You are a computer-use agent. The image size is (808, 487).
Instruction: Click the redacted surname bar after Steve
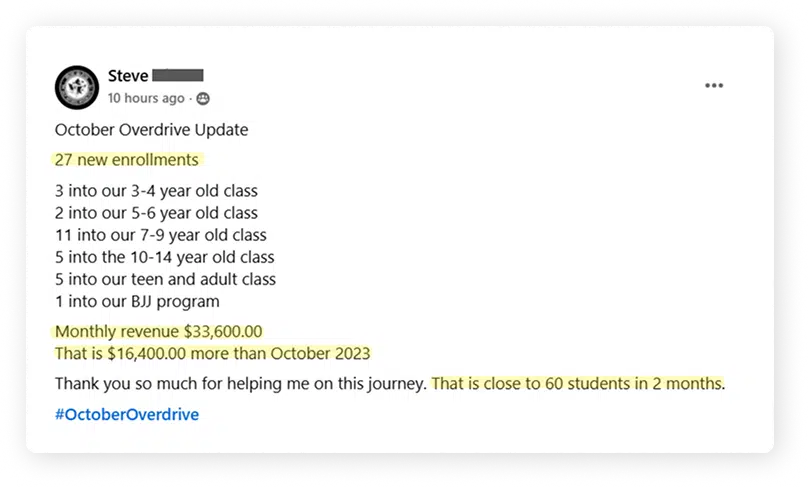pos(178,75)
